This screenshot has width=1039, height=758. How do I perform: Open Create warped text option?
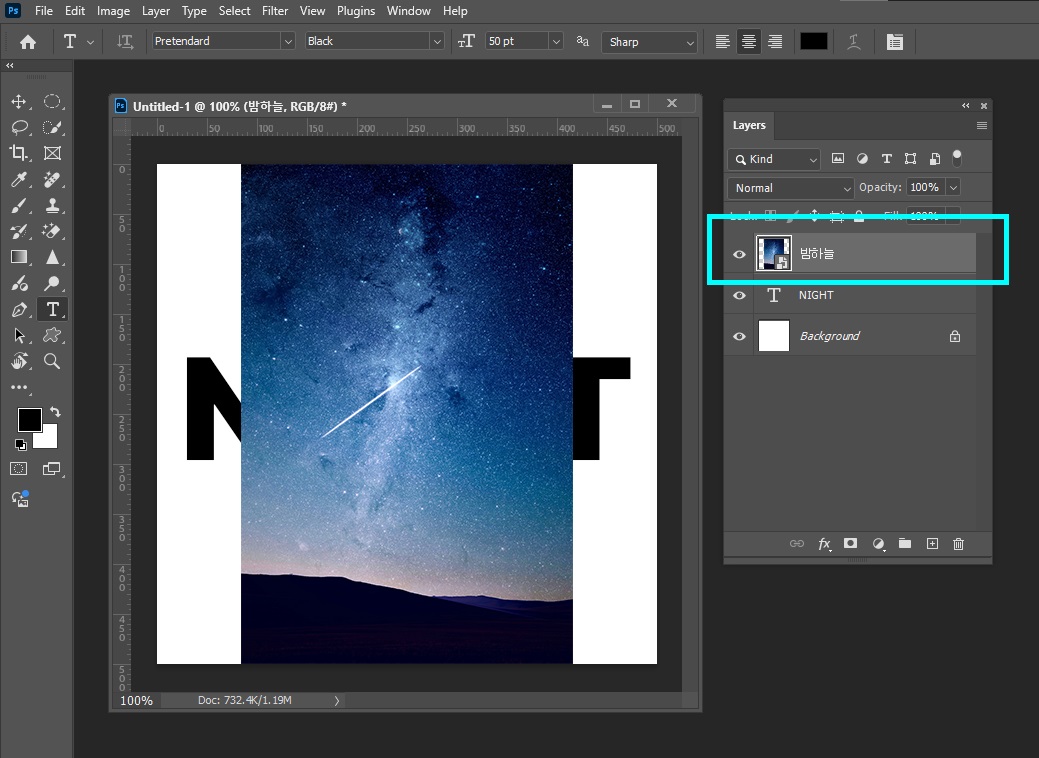point(853,42)
